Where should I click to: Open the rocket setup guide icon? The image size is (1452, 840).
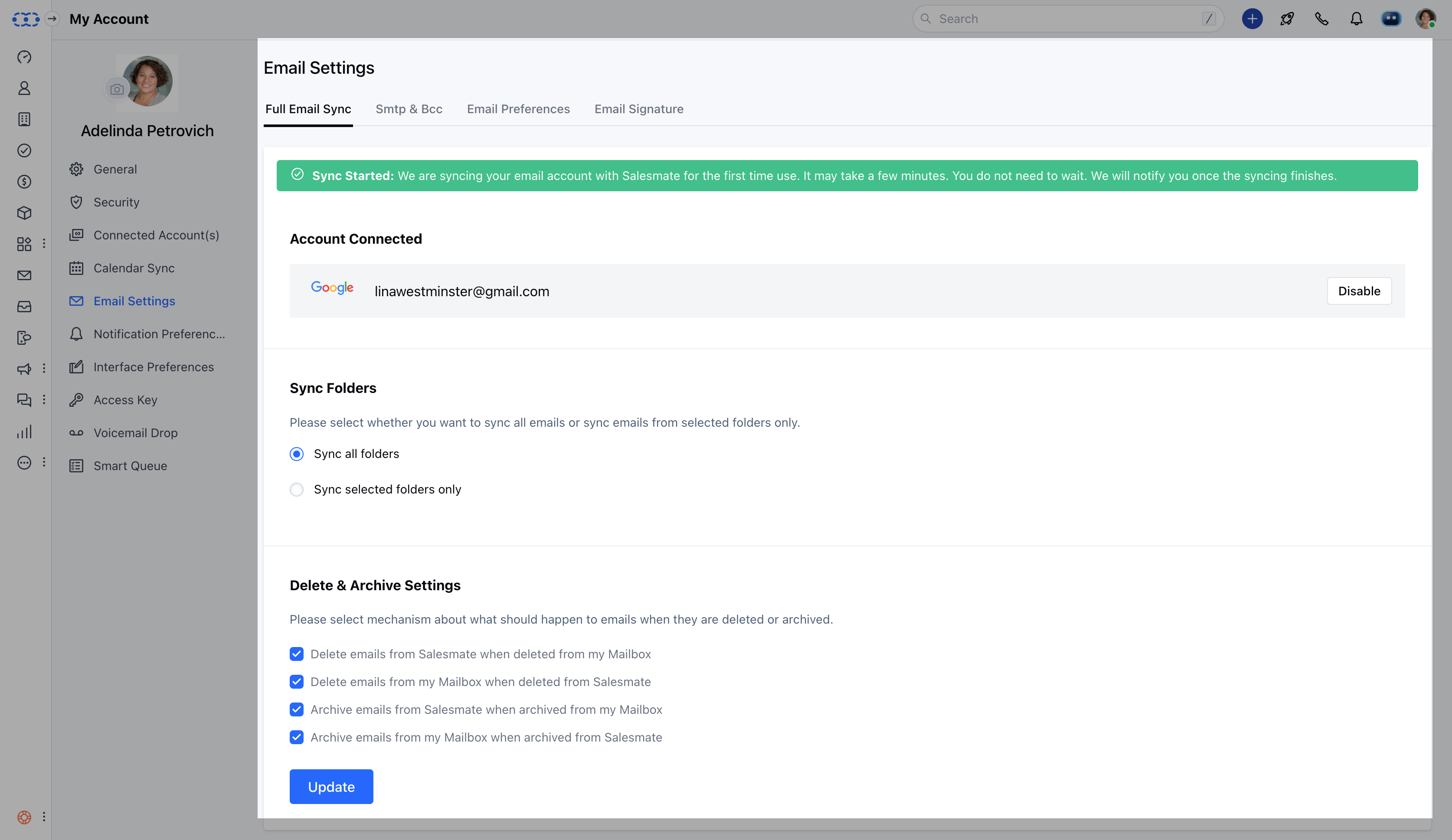point(1287,19)
